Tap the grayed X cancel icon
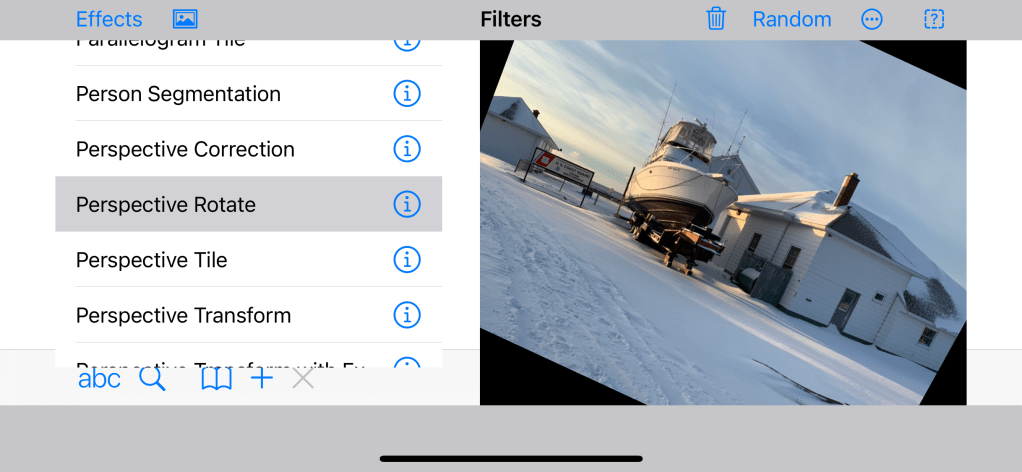 coord(303,379)
